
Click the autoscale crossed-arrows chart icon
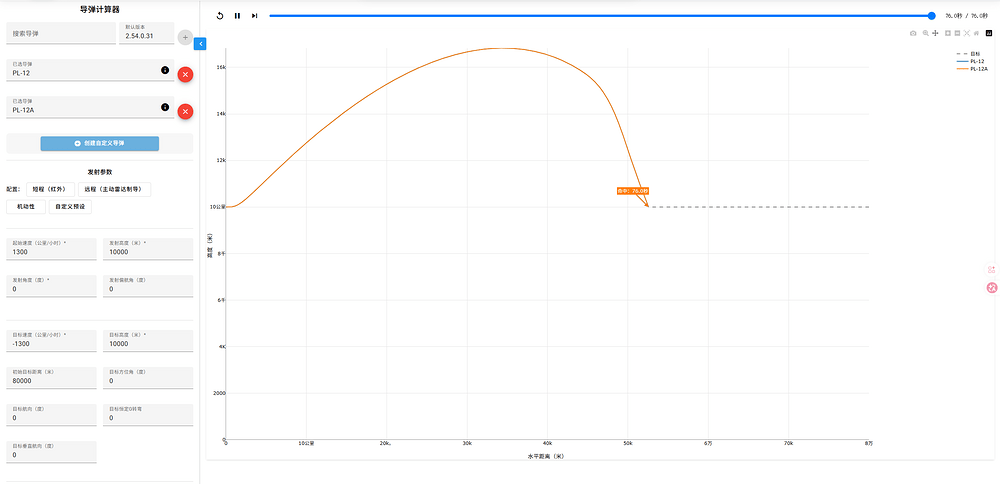click(x=967, y=33)
